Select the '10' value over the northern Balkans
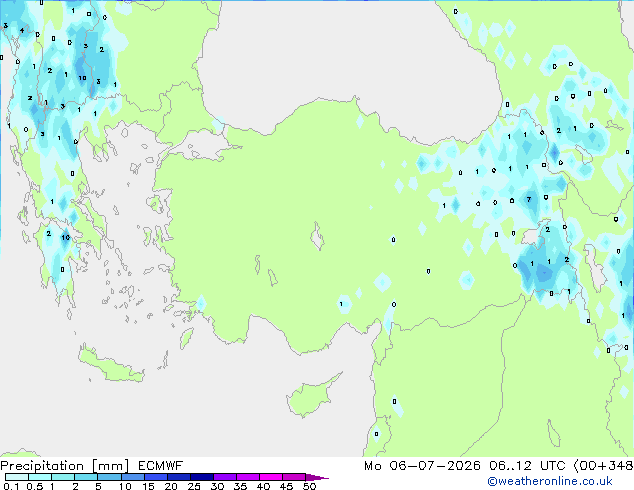 (x=82, y=78)
